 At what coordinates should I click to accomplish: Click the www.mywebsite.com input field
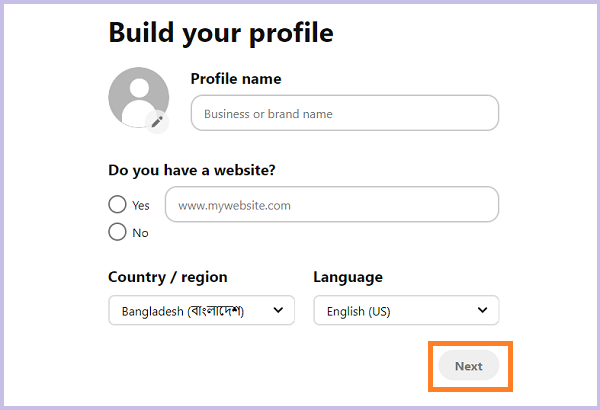click(332, 204)
